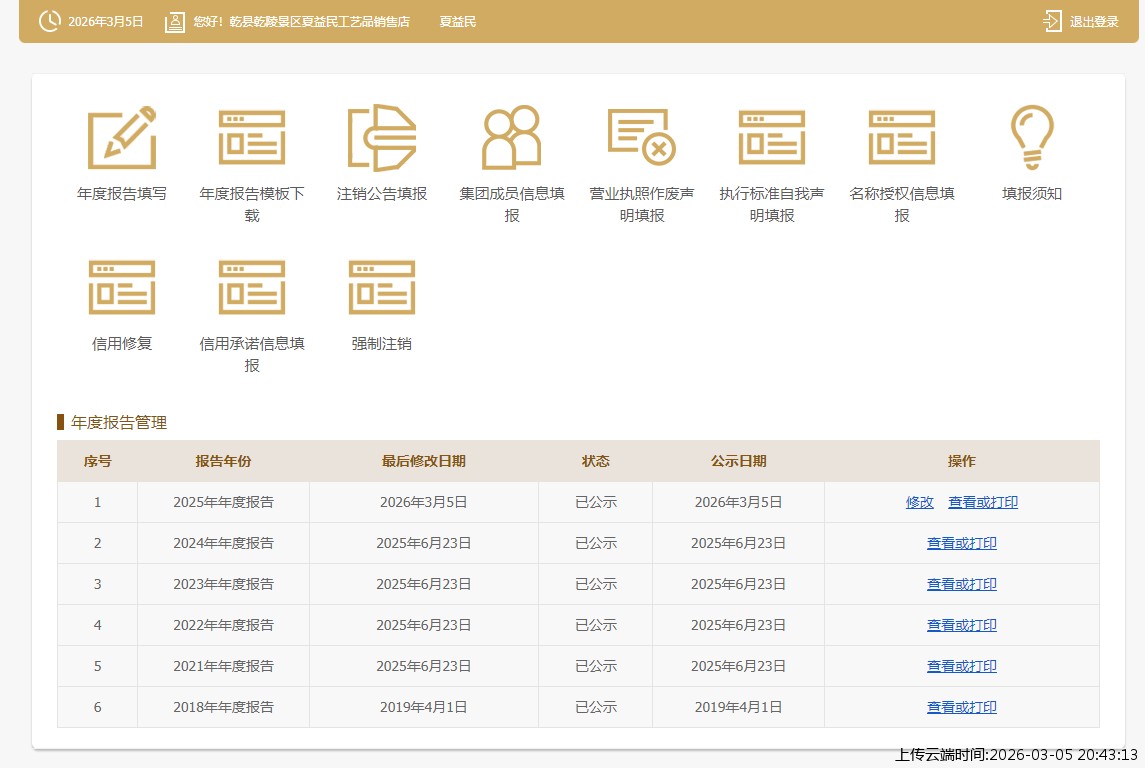Select the 集团成员信息填报 people icon

click(512, 138)
